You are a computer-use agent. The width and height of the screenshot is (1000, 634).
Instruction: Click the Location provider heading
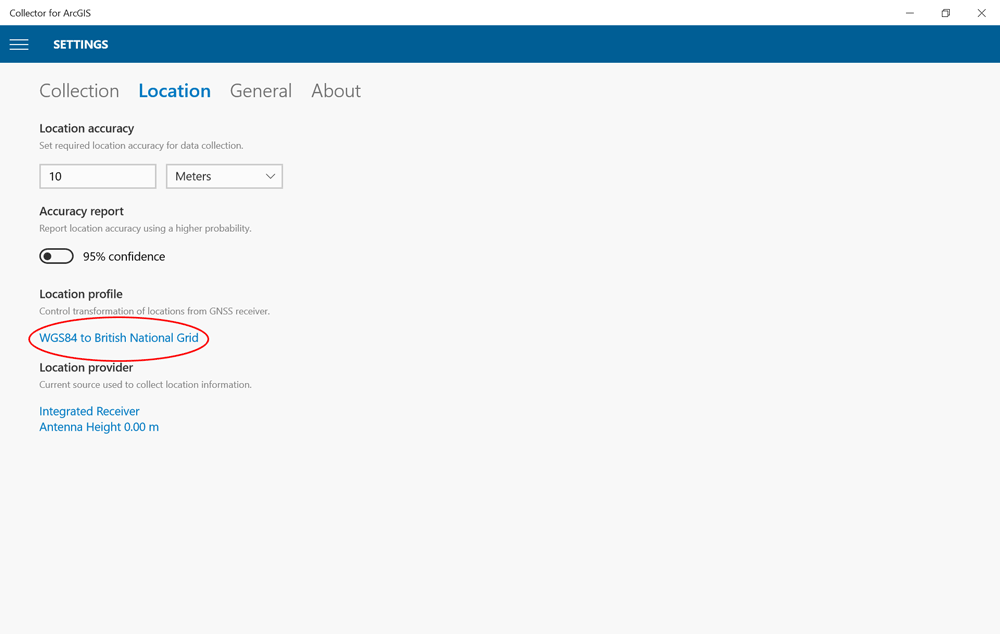[x=86, y=367]
